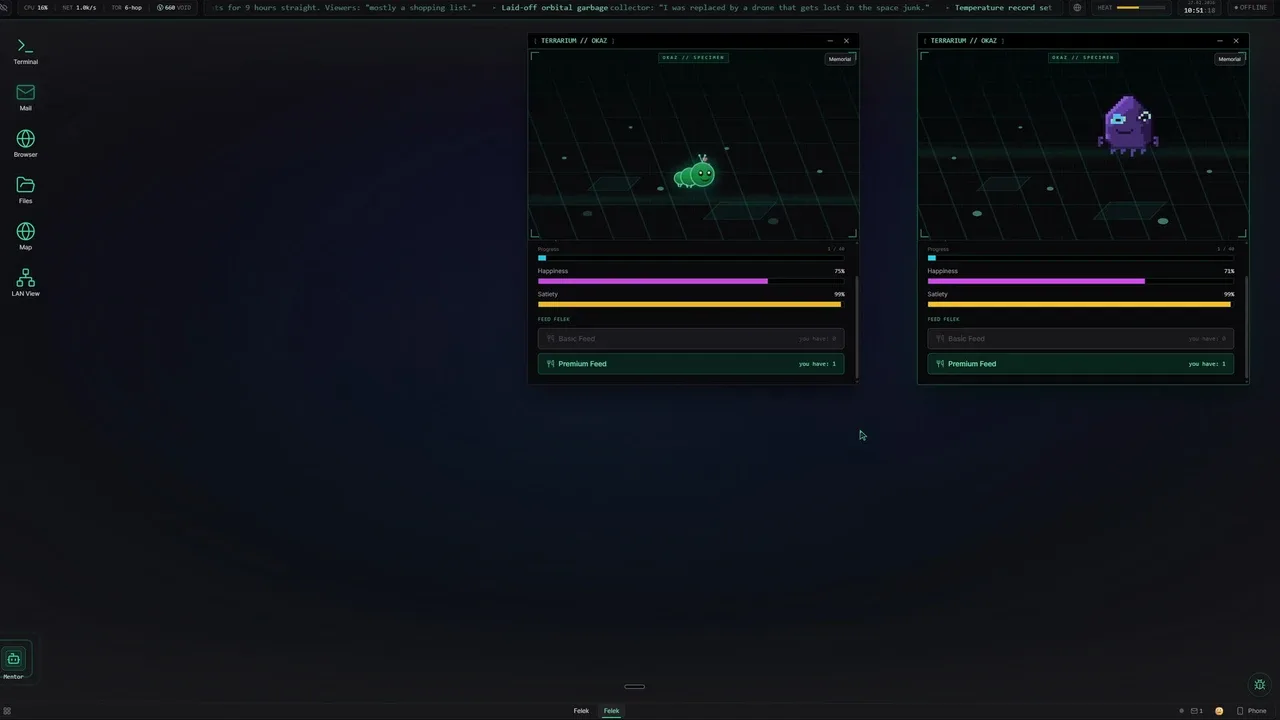The image size is (1280, 720).
Task: Close the green caterpillar terrarium window
Action: pos(846,41)
